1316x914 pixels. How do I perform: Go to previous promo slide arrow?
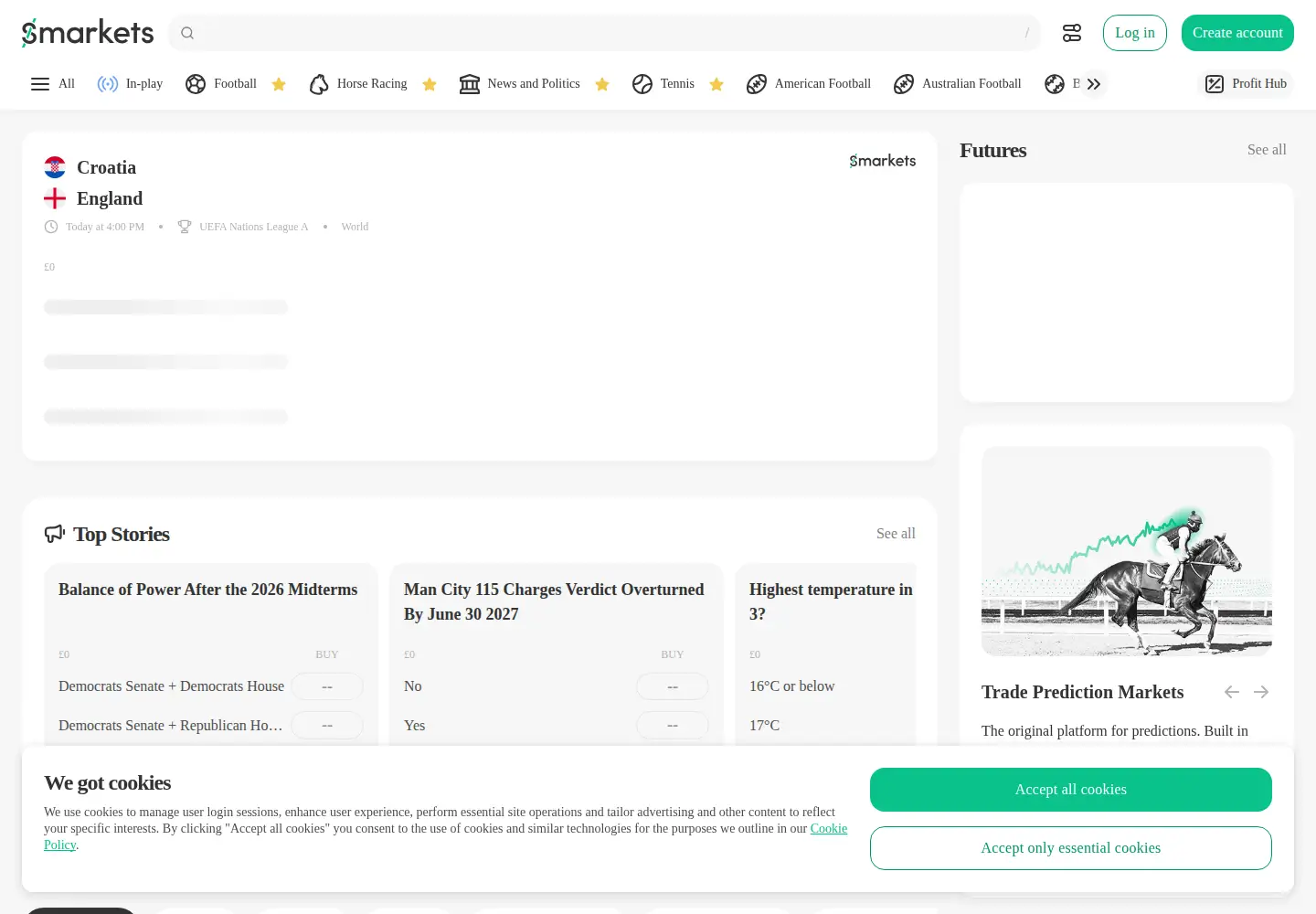1232,692
